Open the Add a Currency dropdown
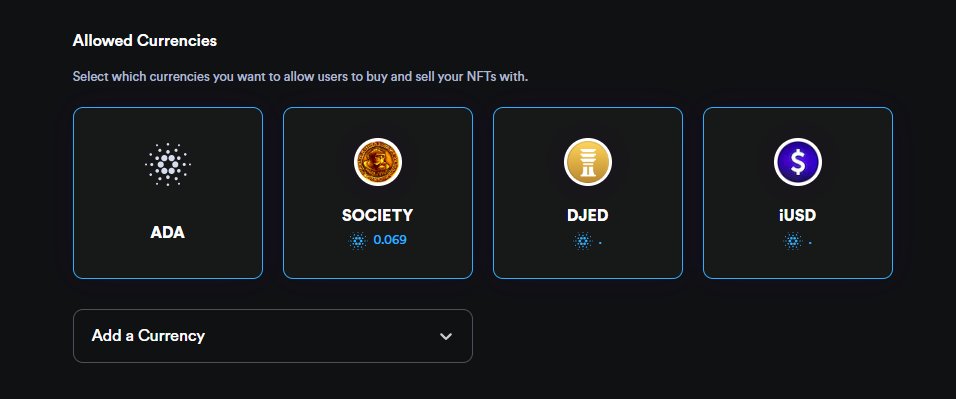 tap(273, 336)
